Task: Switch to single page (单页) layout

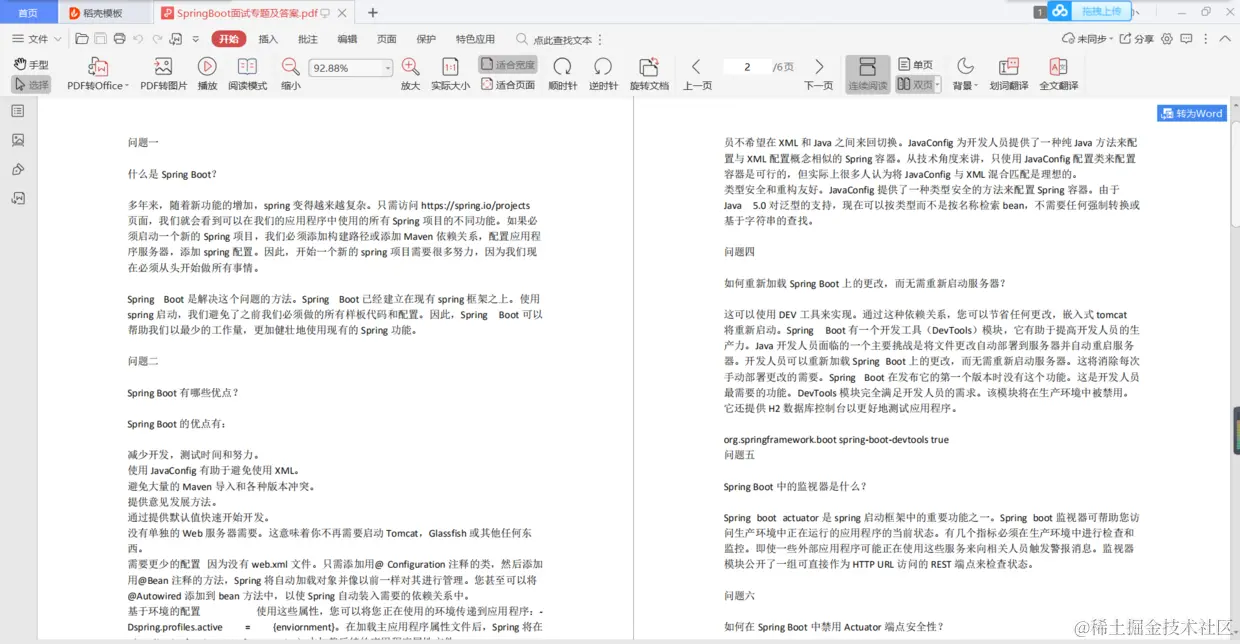Action: coord(916,65)
